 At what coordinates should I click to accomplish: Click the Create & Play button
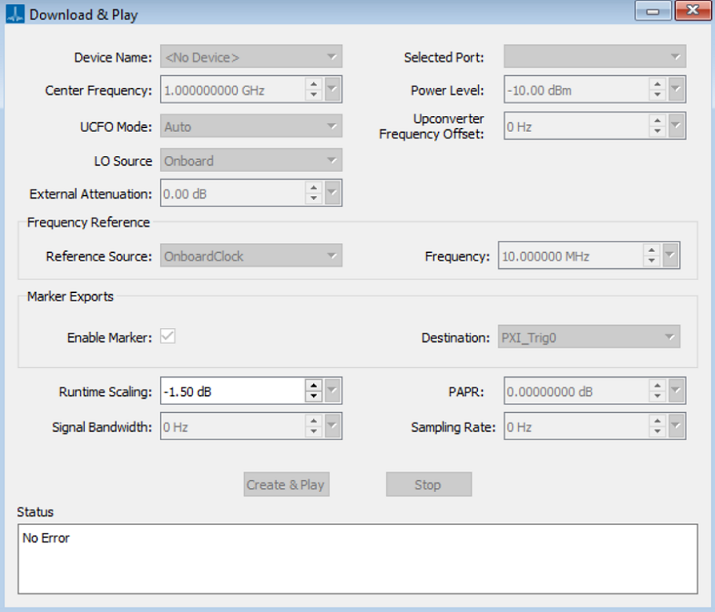click(x=286, y=484)
